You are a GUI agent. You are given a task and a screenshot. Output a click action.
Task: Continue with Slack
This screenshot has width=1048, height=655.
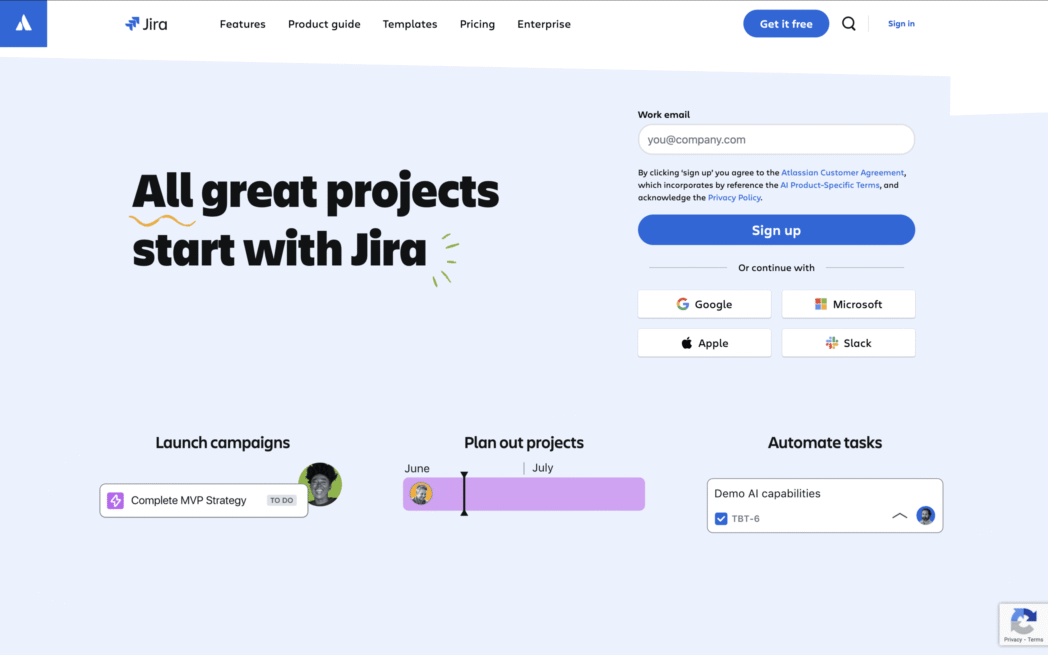point(848,343)
